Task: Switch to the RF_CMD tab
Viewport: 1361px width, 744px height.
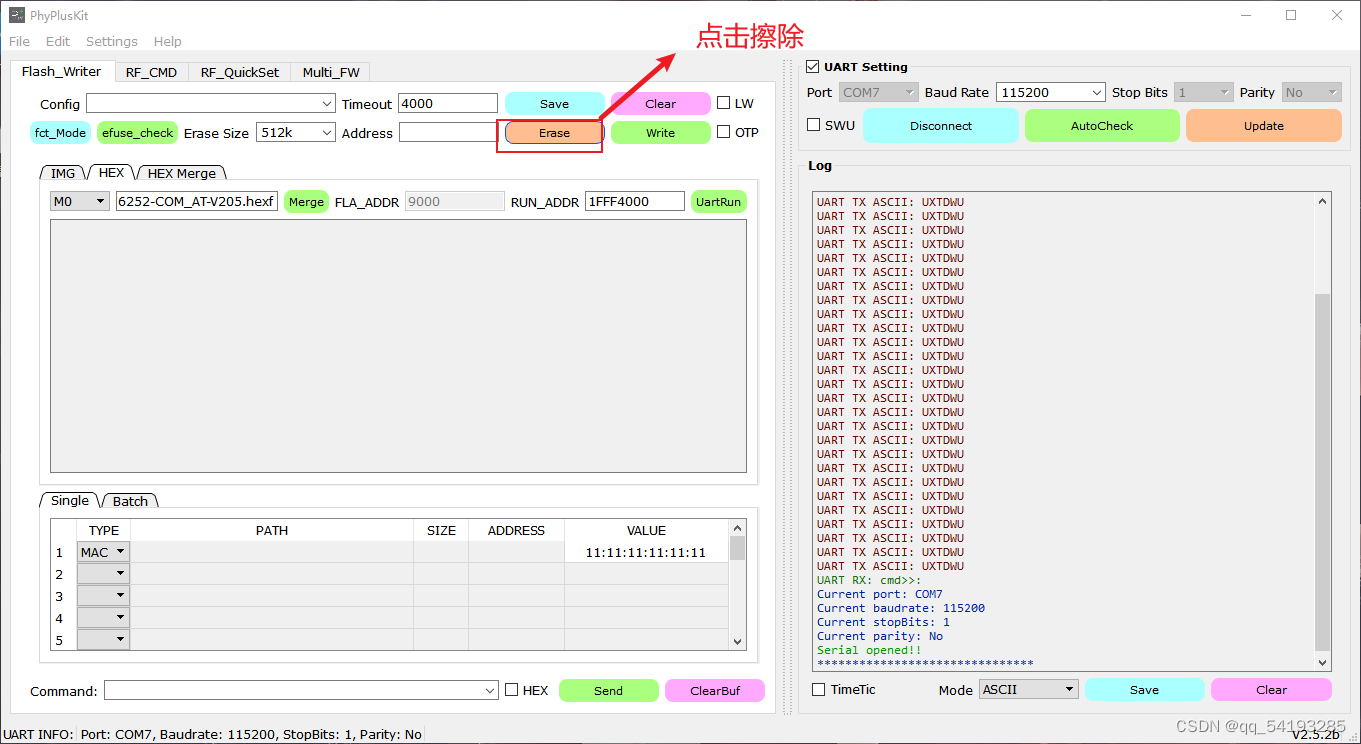Action: (x=151, y=72)
